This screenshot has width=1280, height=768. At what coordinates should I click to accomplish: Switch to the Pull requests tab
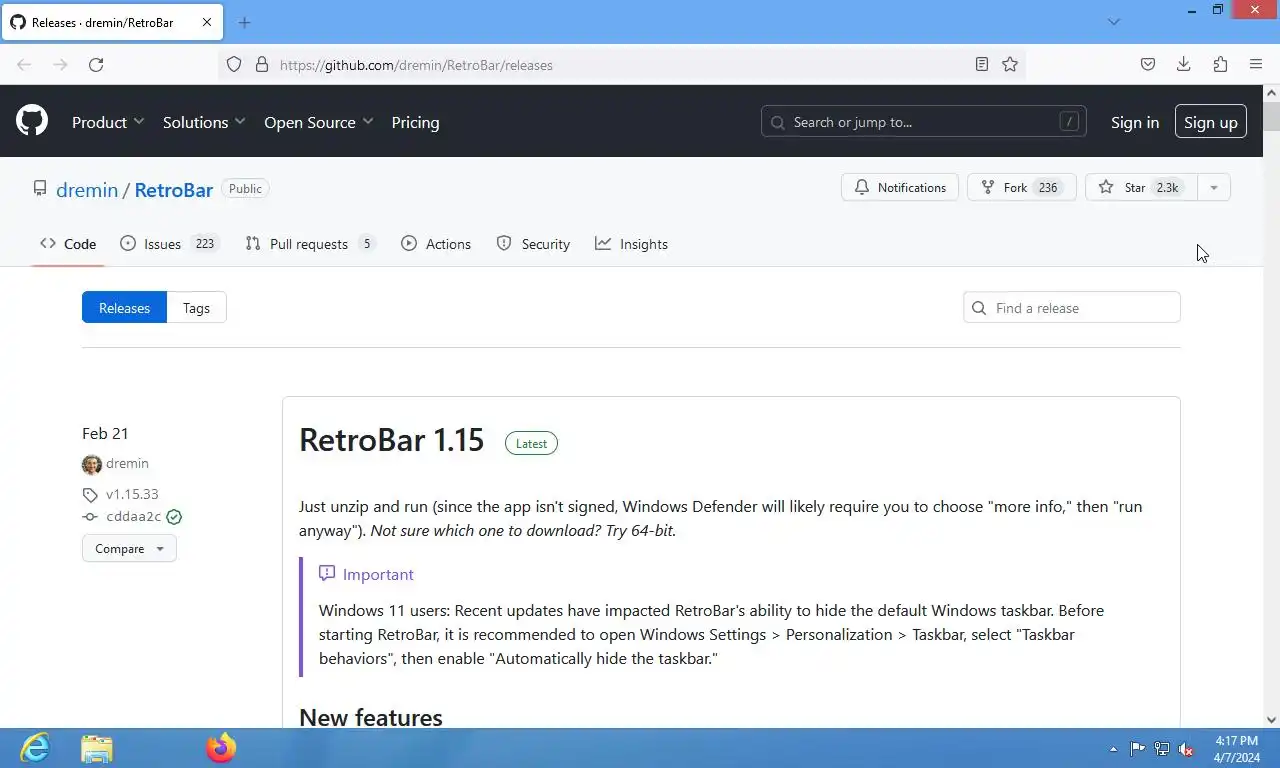point(310,244)
